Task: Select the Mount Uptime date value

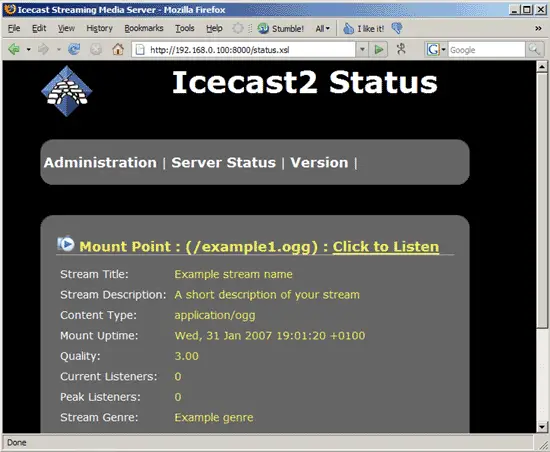Action: 270,336
